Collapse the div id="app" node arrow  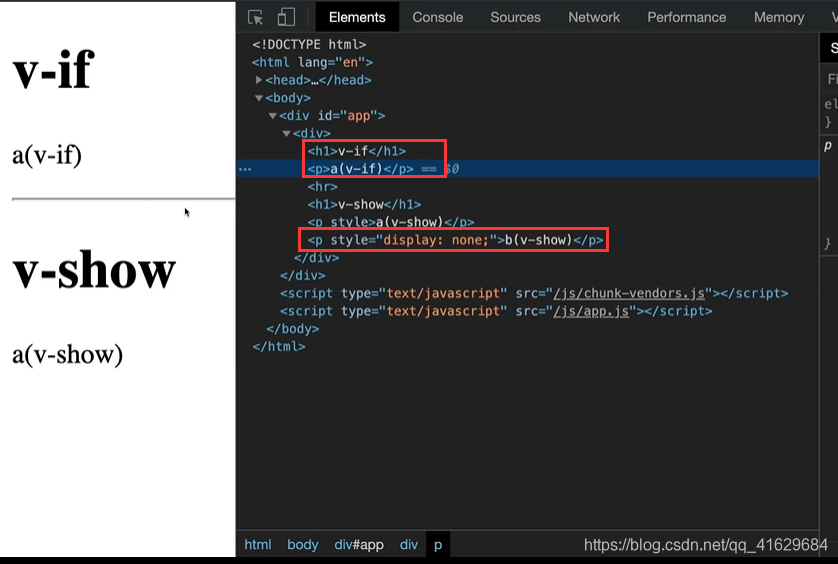coord(273,115)
